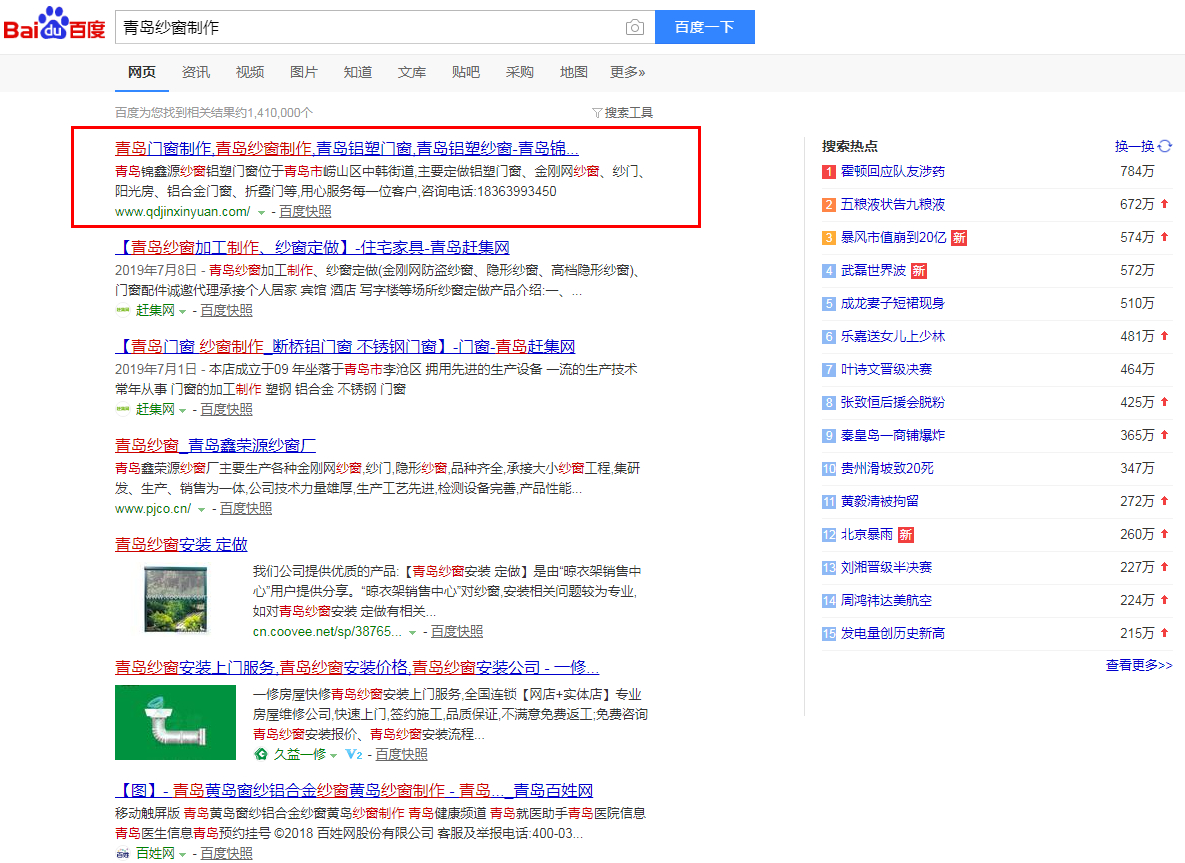
Task: Select the 网页 tab
Action: pyautogui.click(x=142, y=72)
